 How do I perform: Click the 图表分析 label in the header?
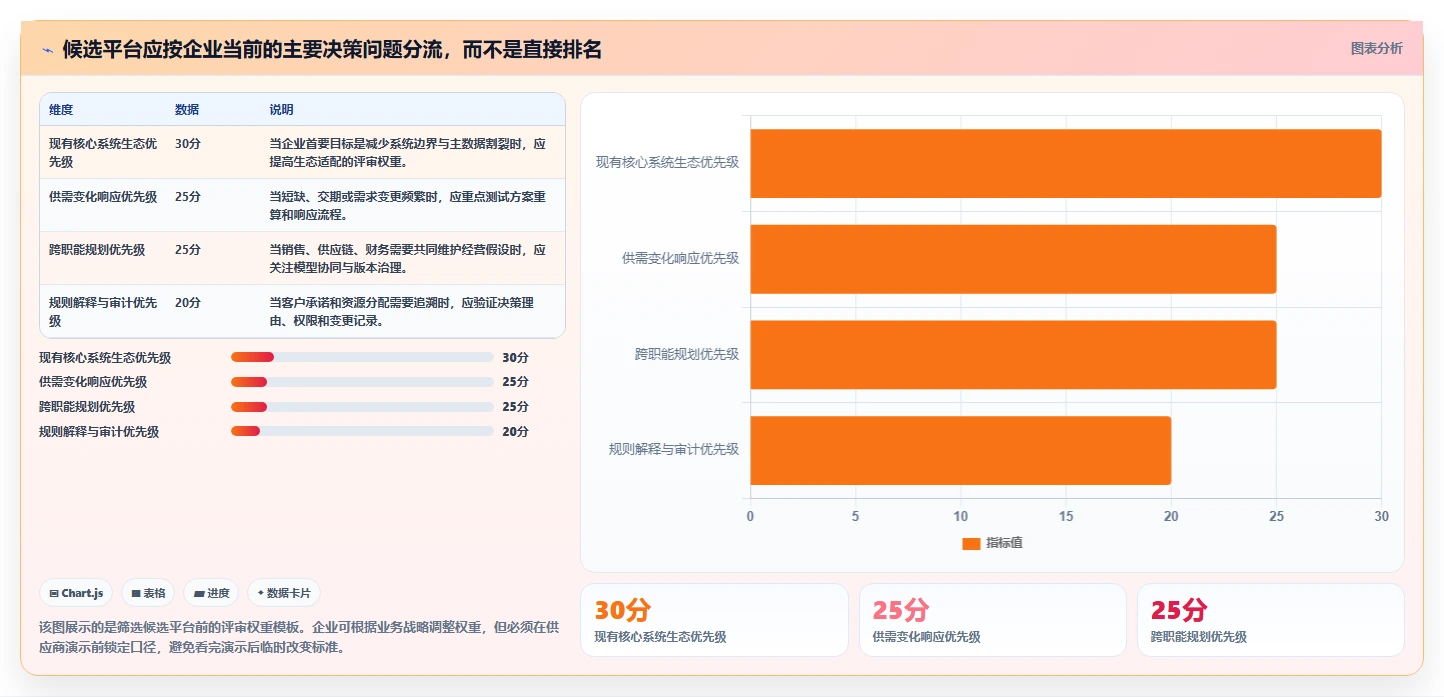click(1376, 48)
